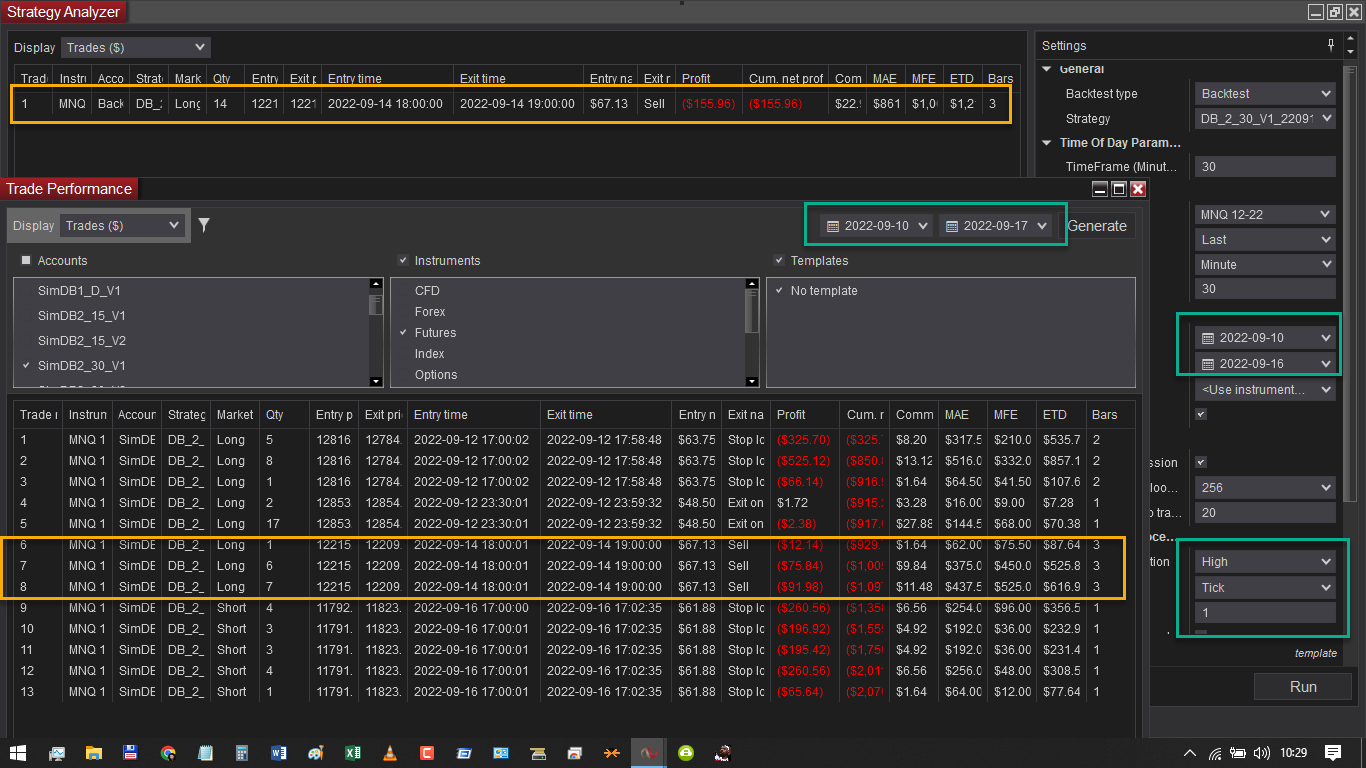
Task: Click the filter funnel icon in Trade Performance
Action: (x=204, y=225)
